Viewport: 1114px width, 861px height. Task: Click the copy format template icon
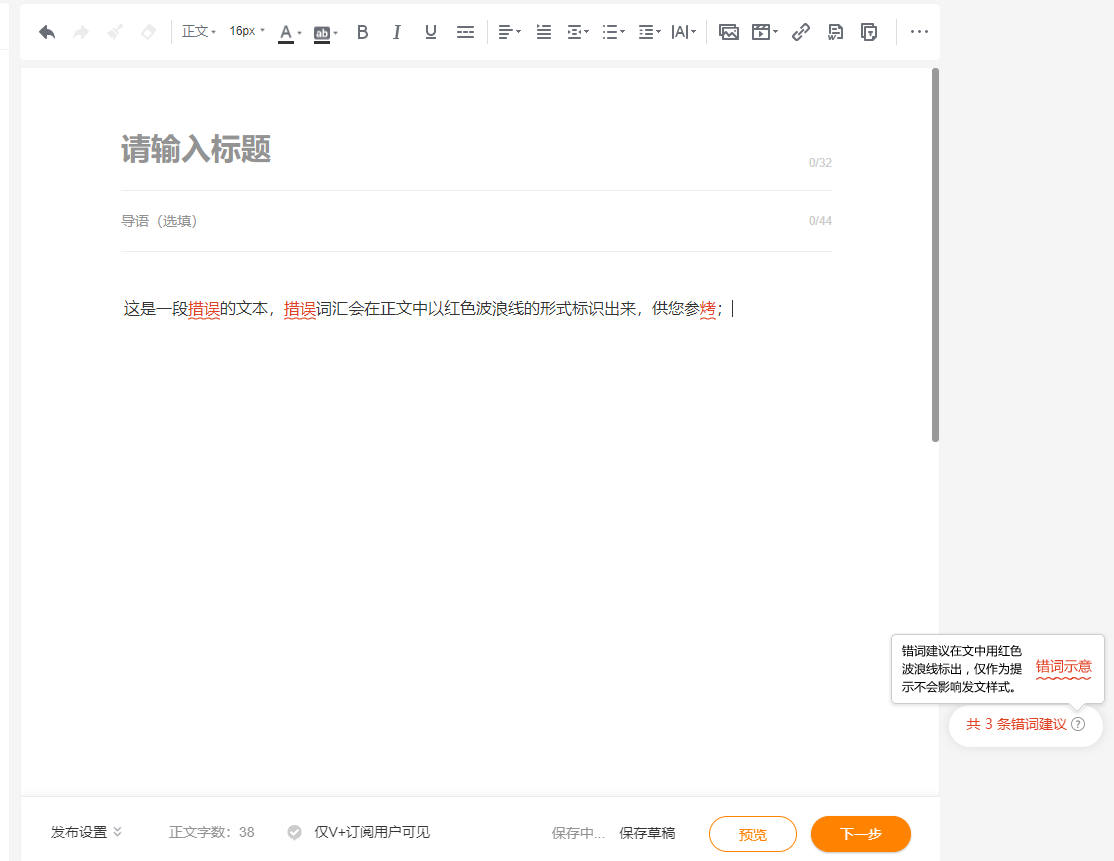(x=868, y=31)
